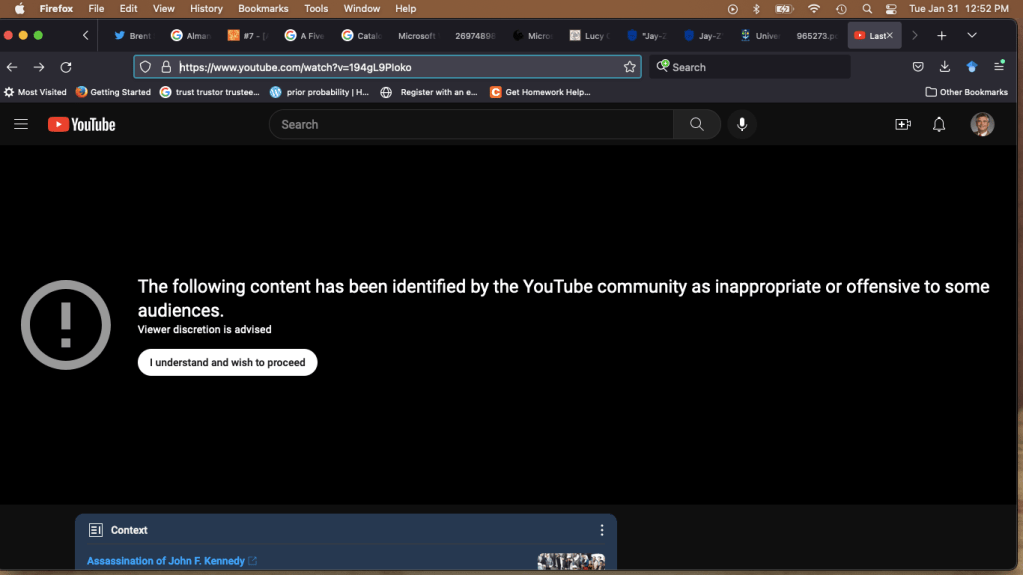This screenshot has width=1023, height=575.
Task: Open the Create video camera icon
Action: pyautogui.click(x=903, y=125)
